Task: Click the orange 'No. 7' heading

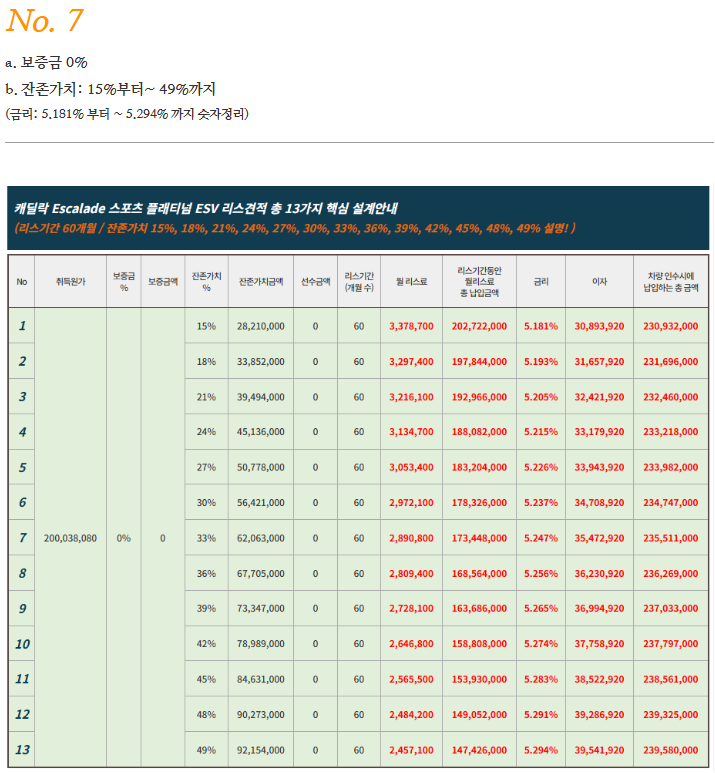Action: pyautogui.click(x=44, y=21)
